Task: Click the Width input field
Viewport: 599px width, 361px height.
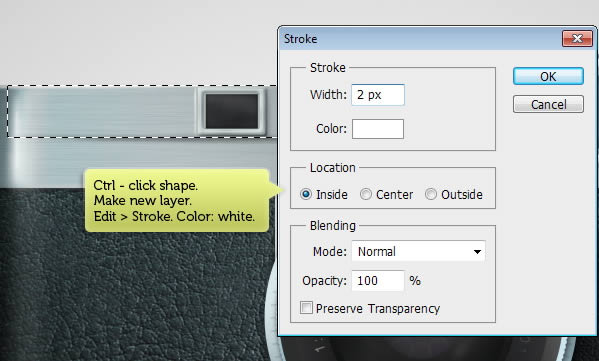Action: [378, 95]
